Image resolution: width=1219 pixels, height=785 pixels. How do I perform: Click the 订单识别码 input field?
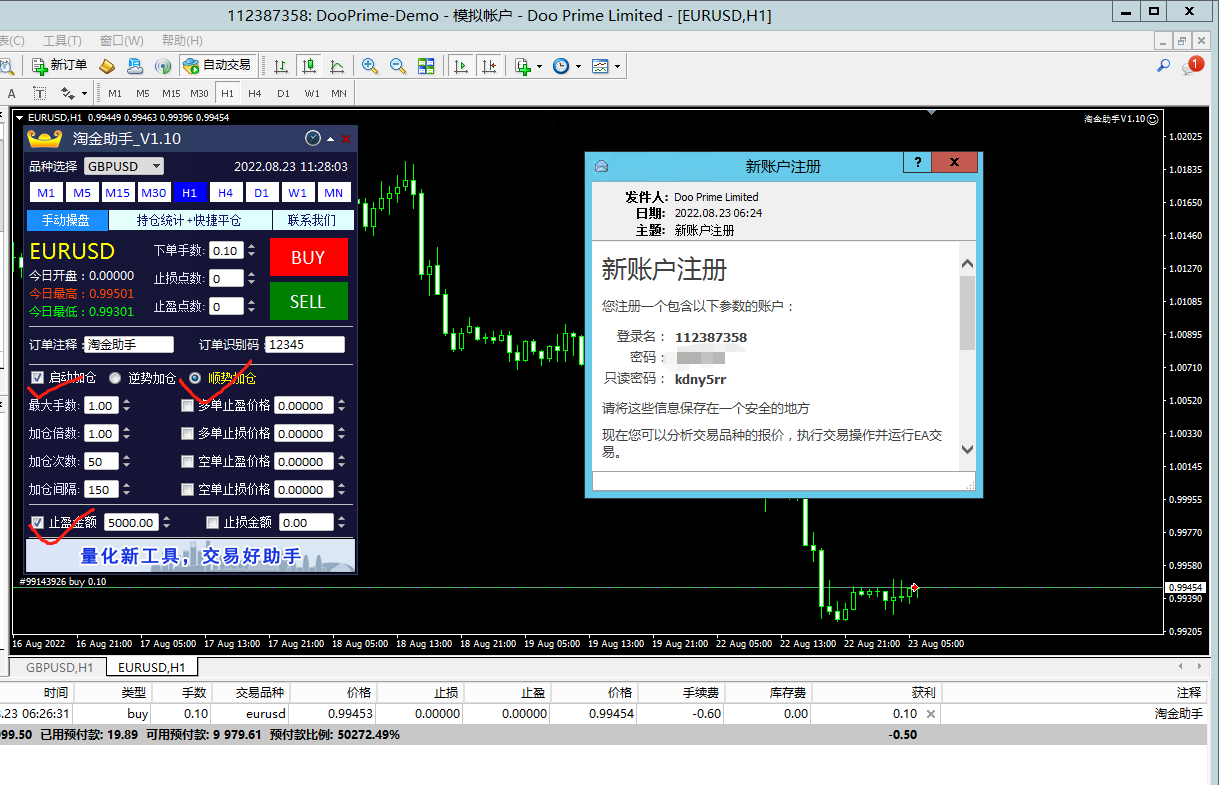click(x=305, y=344)
